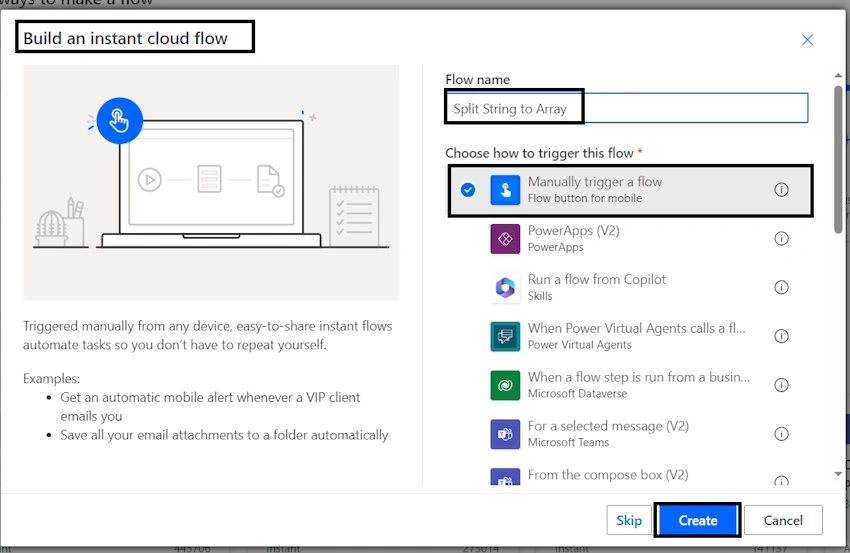
Task: Click the Skip button
Action: tap(629, 520)
